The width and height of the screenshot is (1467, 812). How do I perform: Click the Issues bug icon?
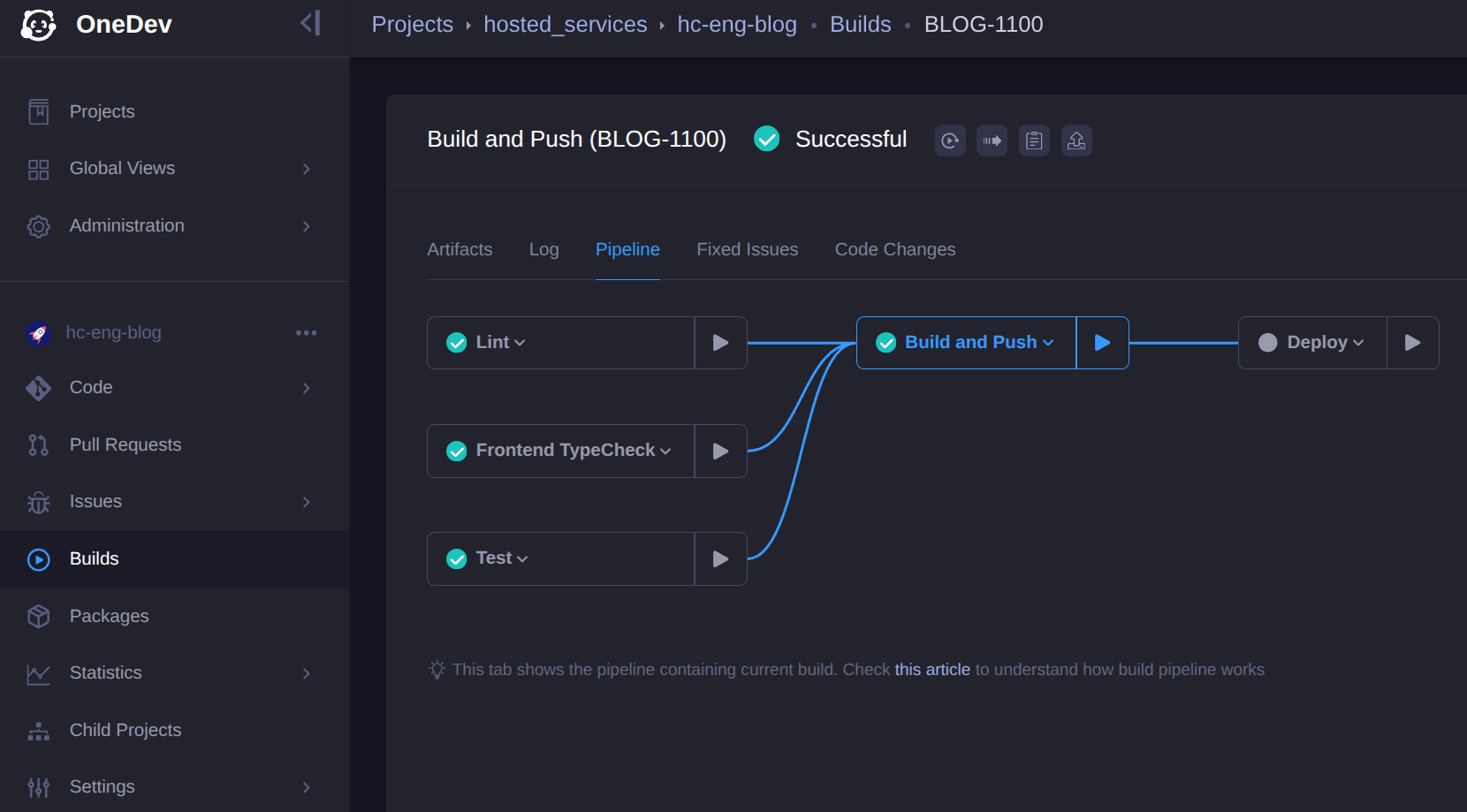[x=39, y=502]
